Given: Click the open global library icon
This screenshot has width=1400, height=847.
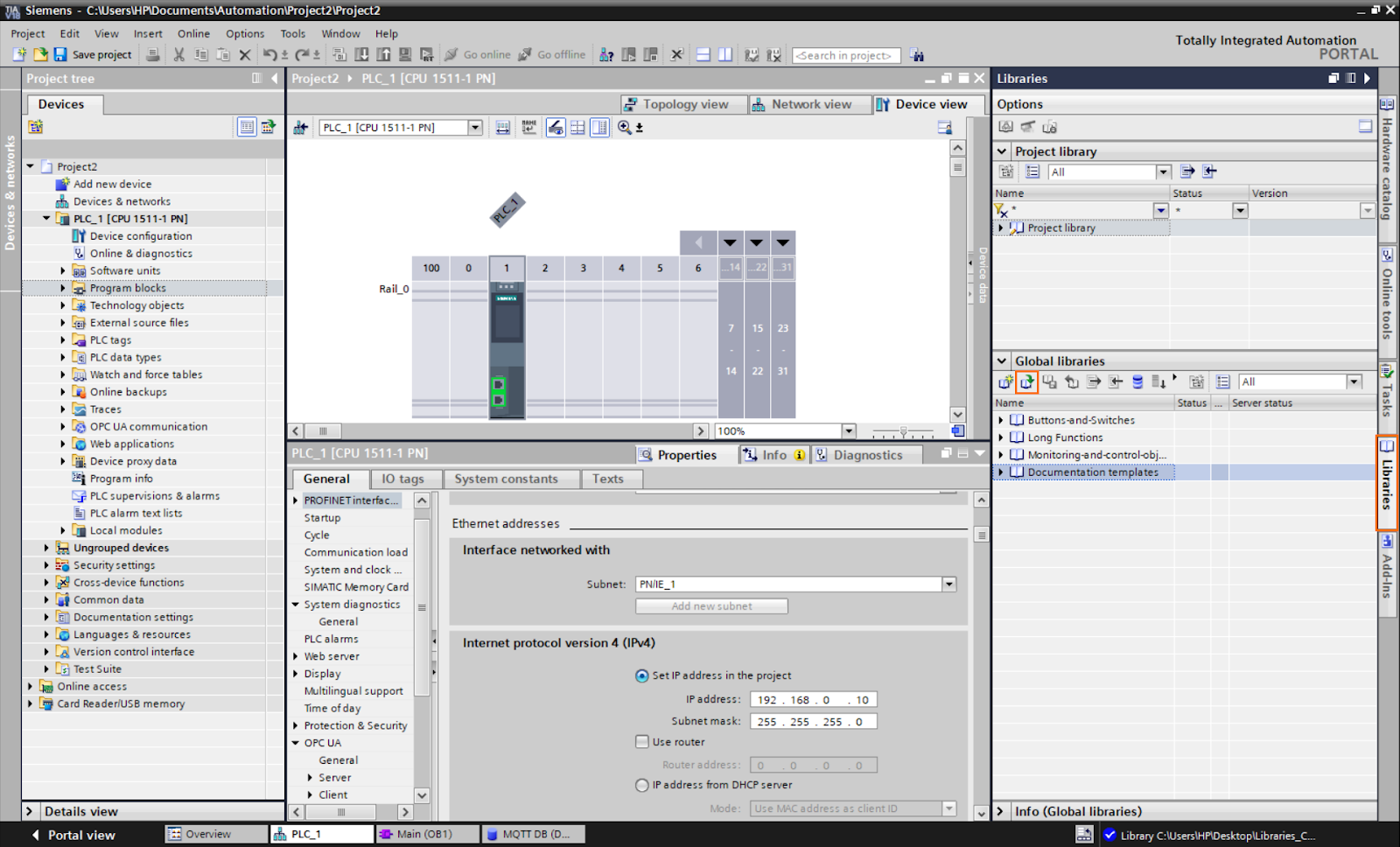Looking at the screenshot, I should [1027, 381].
